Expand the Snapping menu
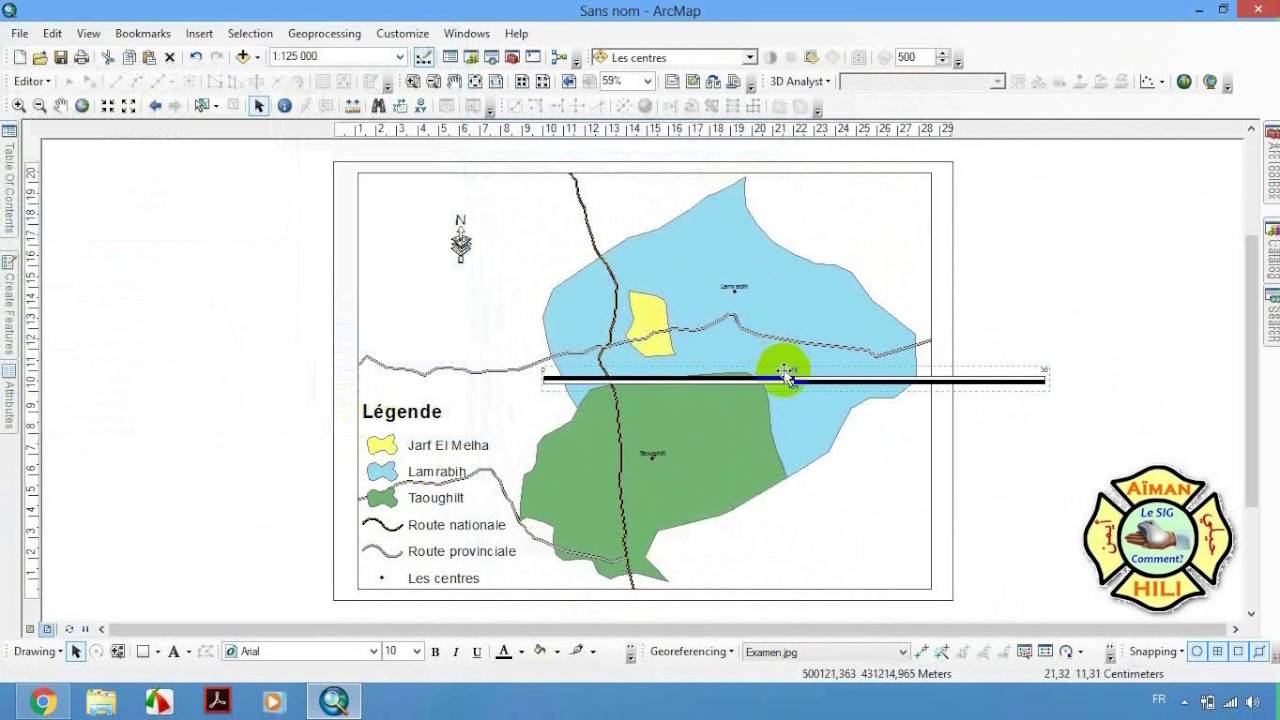This screenshot has height=720, width=1280. coord(1157,652)
